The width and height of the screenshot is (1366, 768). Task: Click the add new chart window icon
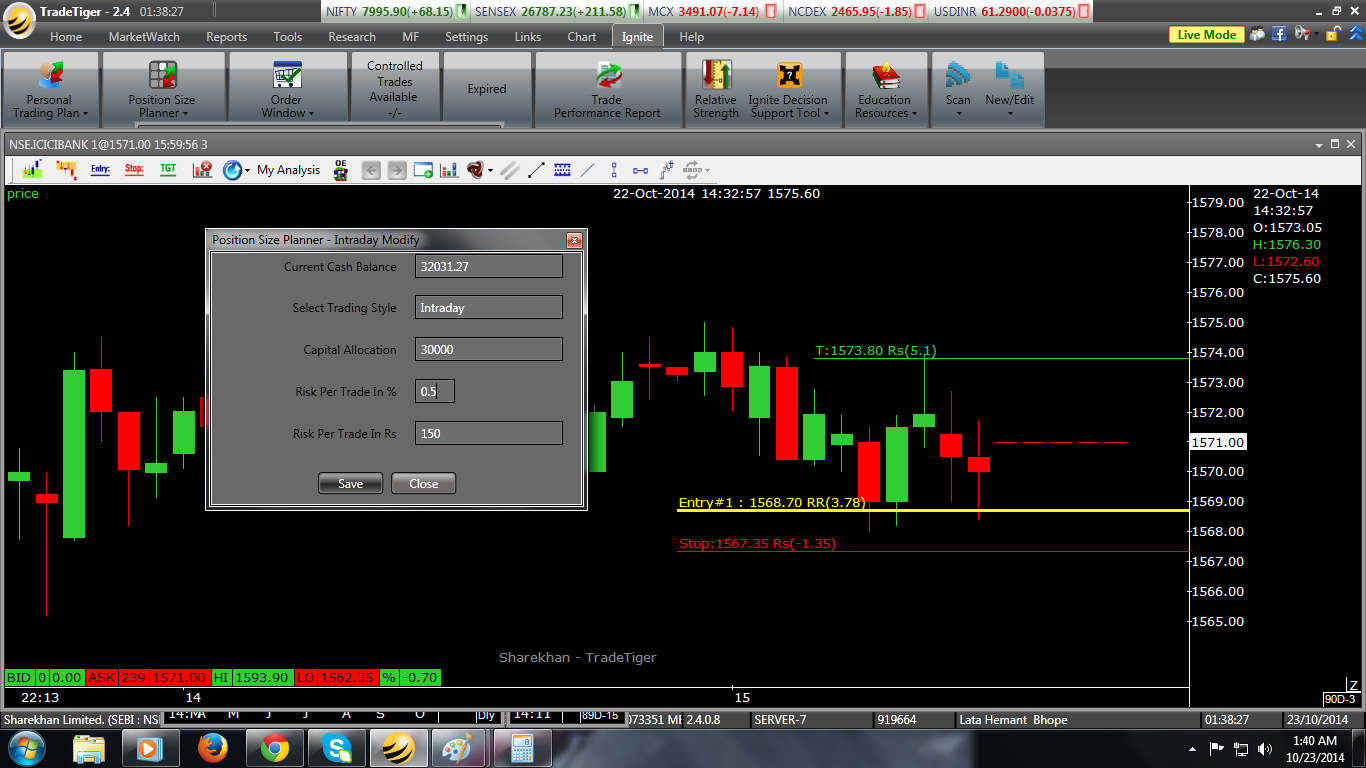click(x=423, y=170)
